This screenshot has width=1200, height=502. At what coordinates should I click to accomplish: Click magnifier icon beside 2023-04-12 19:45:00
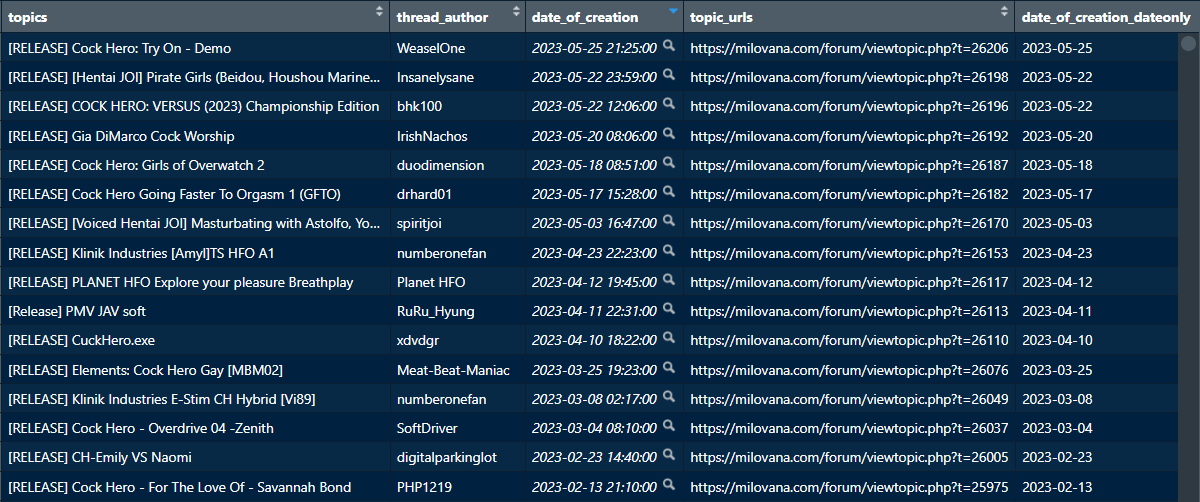click(x=668, y=281)
